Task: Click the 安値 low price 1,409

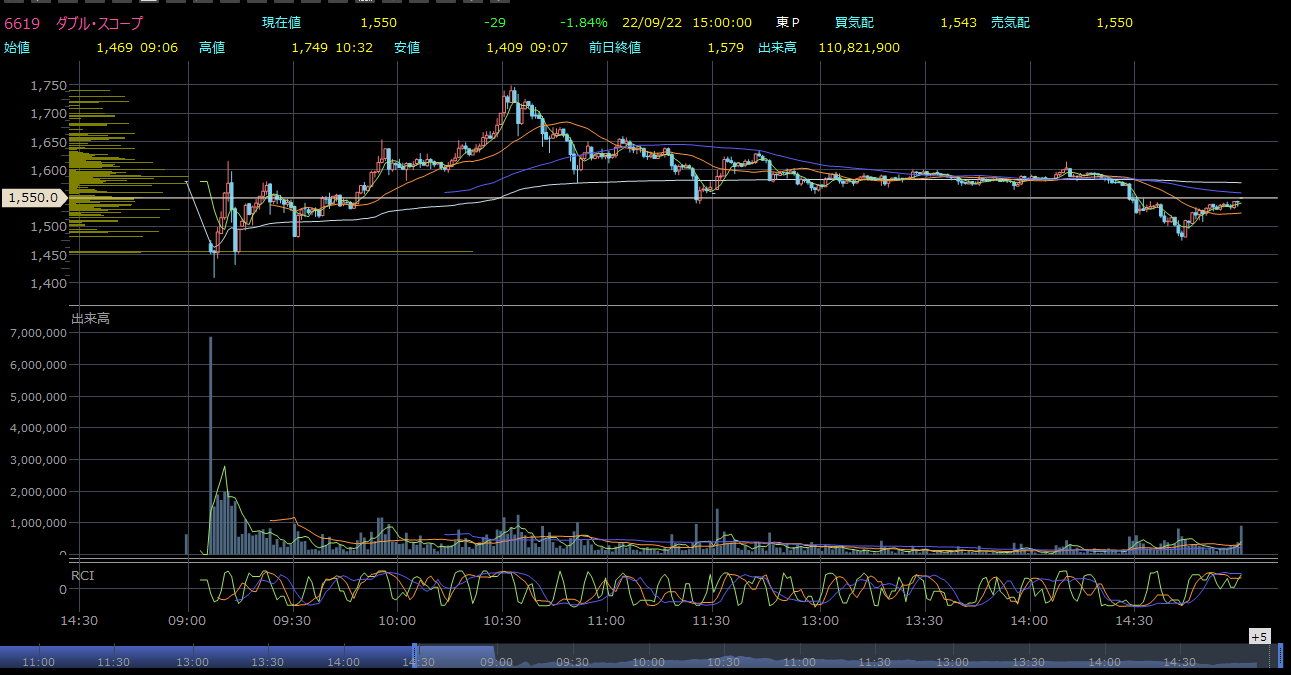Action: coord(504,47)
